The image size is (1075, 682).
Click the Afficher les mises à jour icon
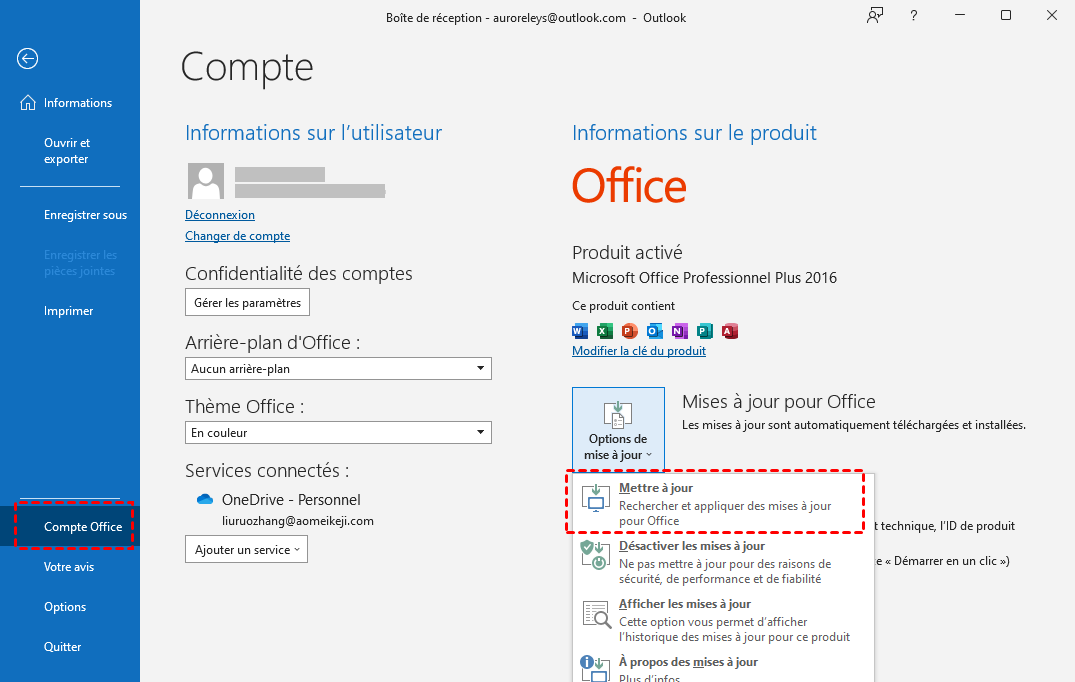(596, 613)
